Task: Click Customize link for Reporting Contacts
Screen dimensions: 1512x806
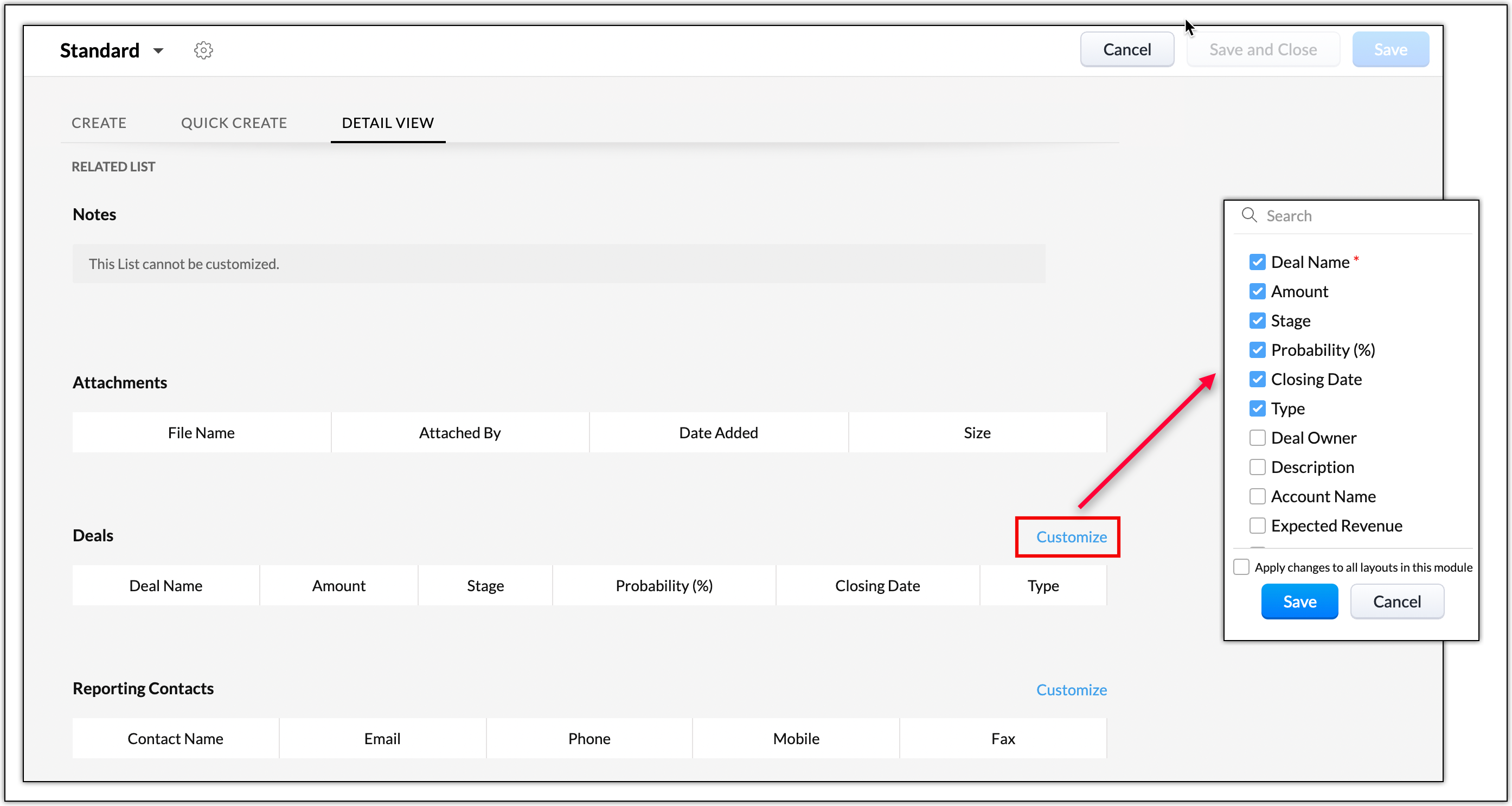Action: tap(1071, 690)
